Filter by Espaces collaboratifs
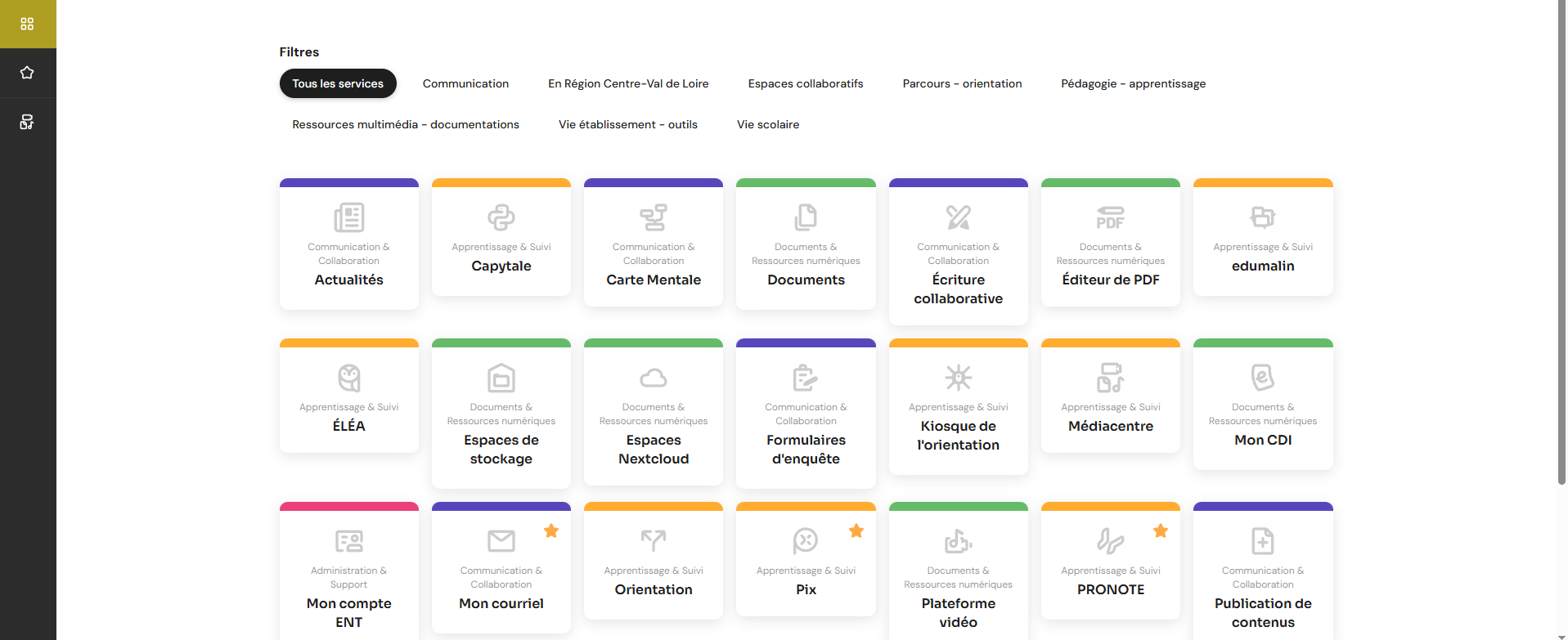 [806, 83]
